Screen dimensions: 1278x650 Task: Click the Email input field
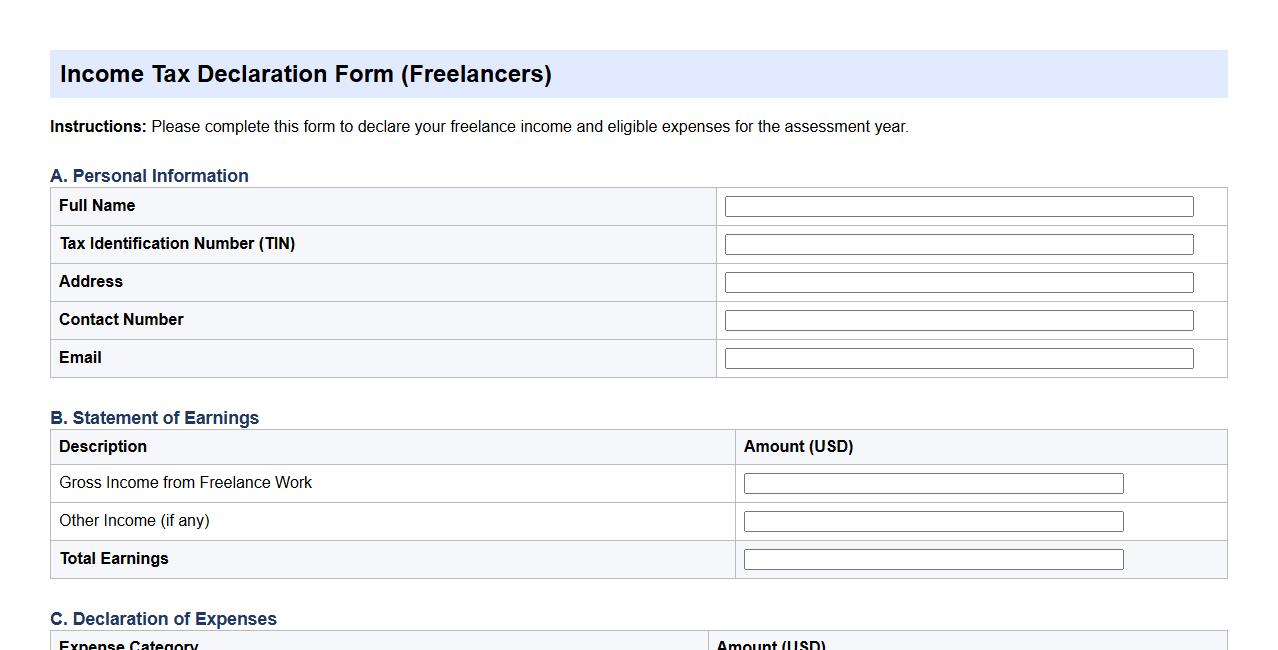click(958, 358)
